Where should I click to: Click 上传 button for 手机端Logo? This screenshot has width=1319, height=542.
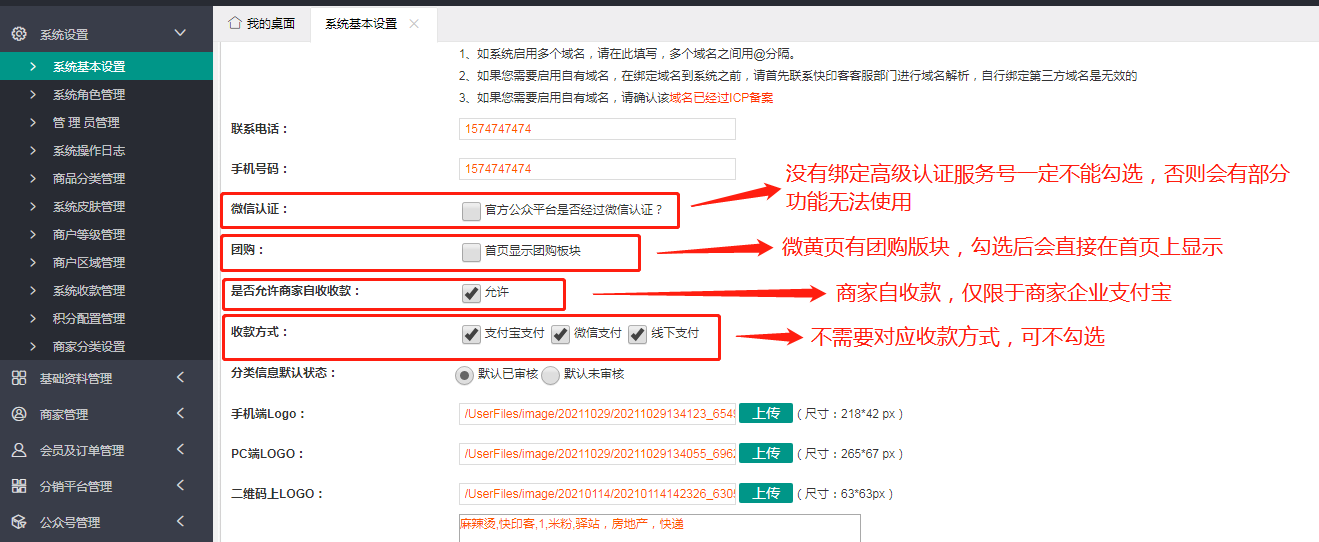pyautogui.click(x=766, y=413)
